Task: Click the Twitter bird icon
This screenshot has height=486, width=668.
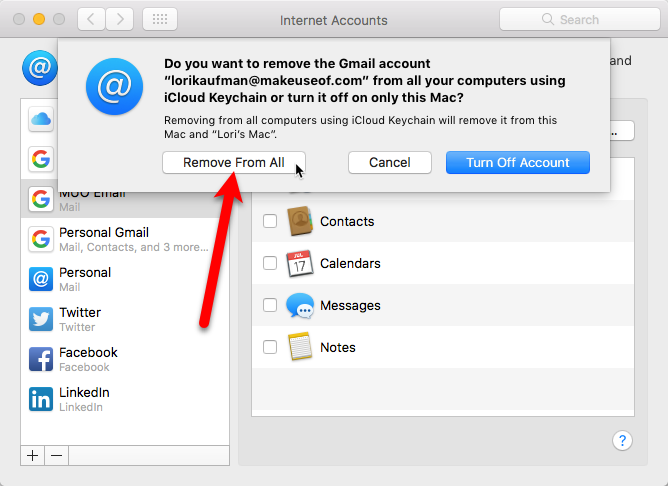Action: point(41,319)
